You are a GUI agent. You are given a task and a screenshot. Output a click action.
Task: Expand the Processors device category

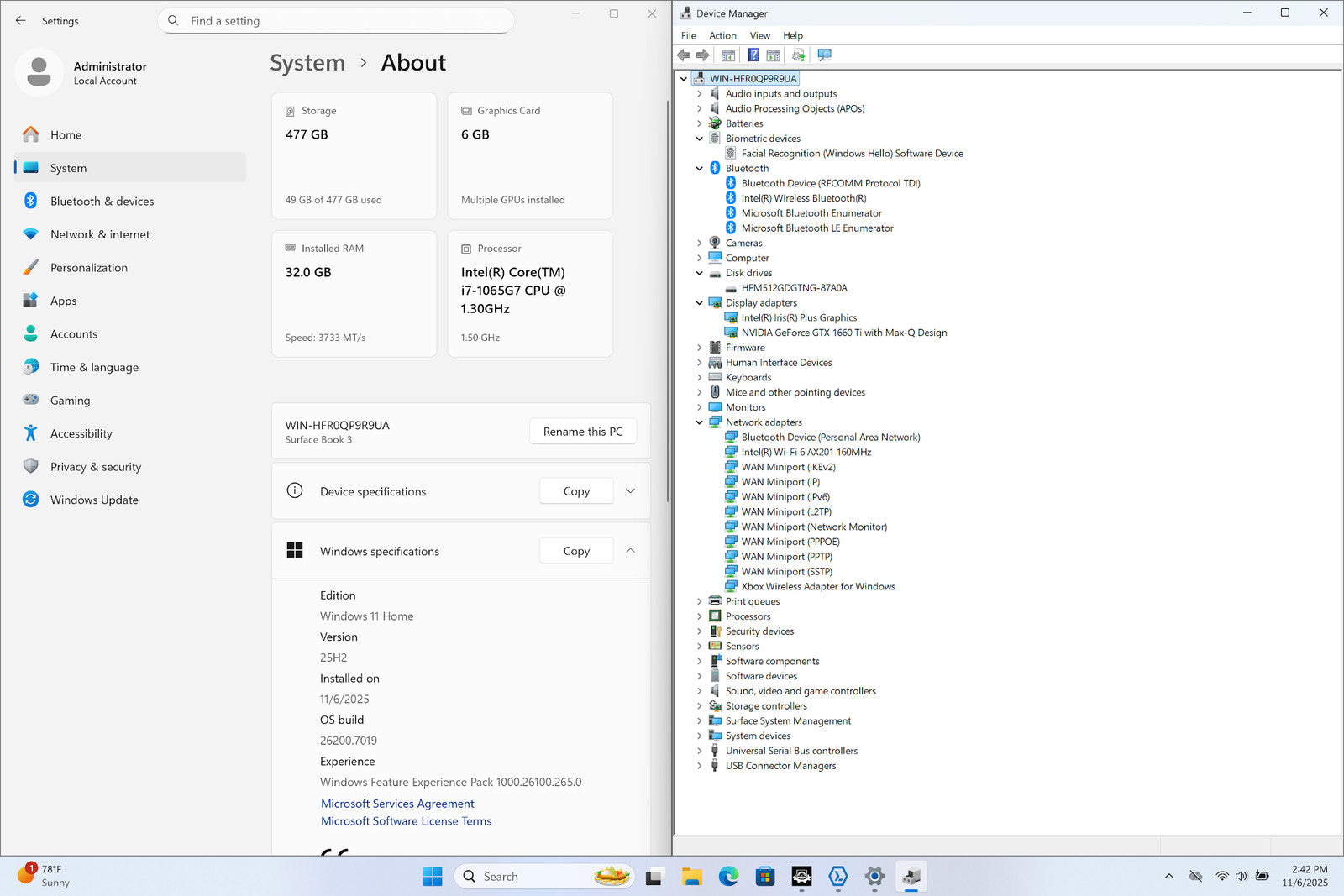click(x=699, y=616)
